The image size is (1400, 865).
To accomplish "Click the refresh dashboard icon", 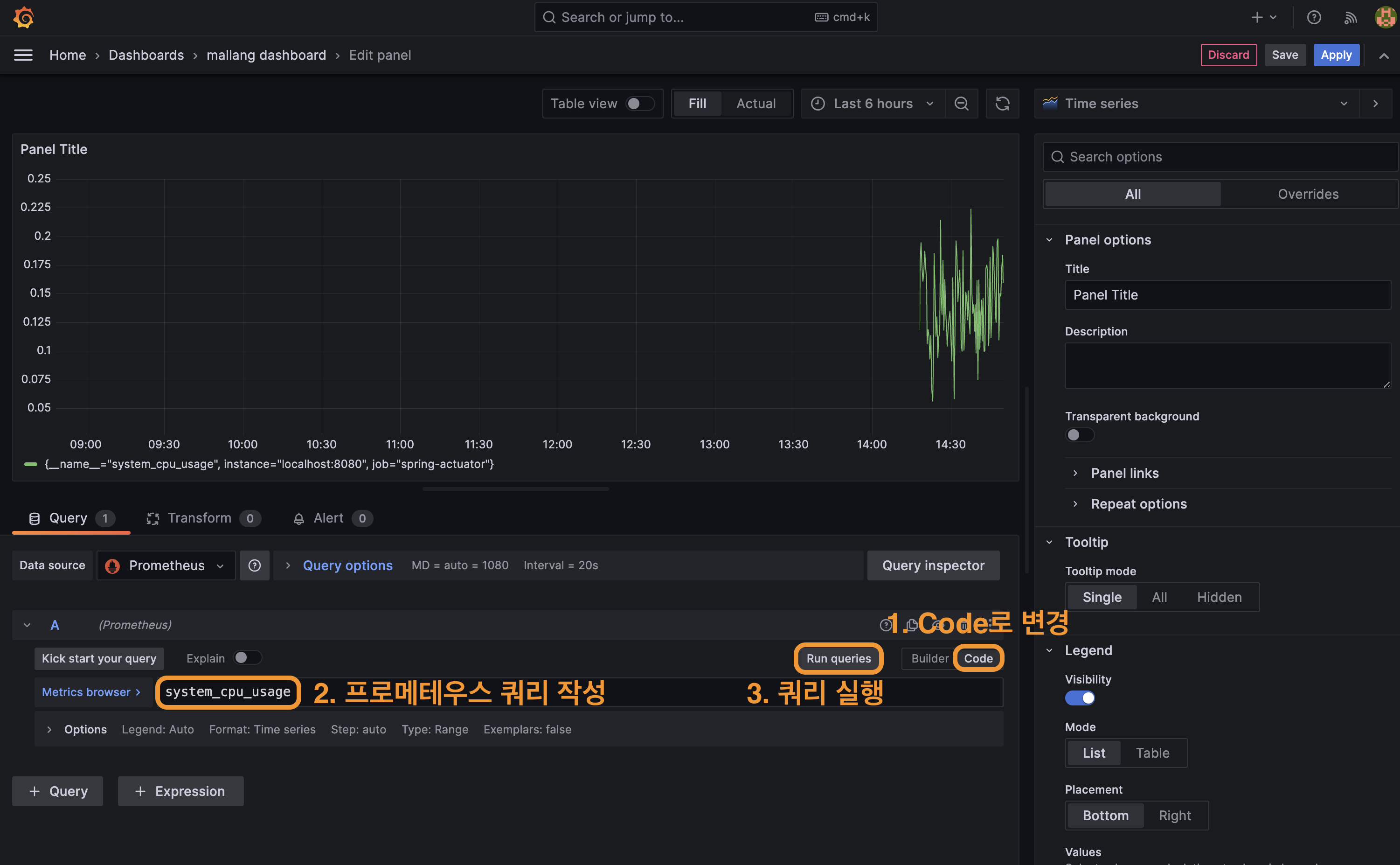I will 1002,104.
